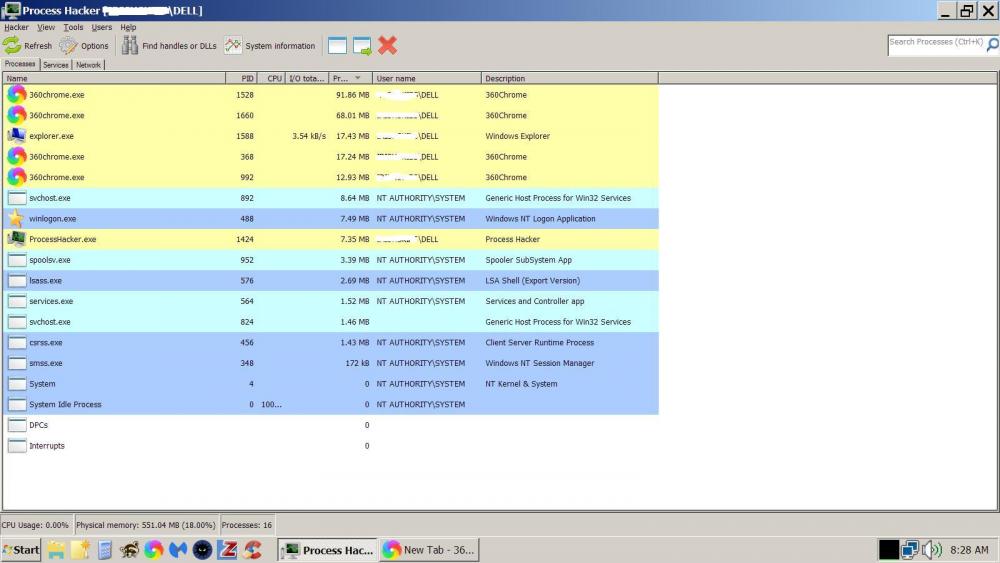Sort by the User name column header

396,78
